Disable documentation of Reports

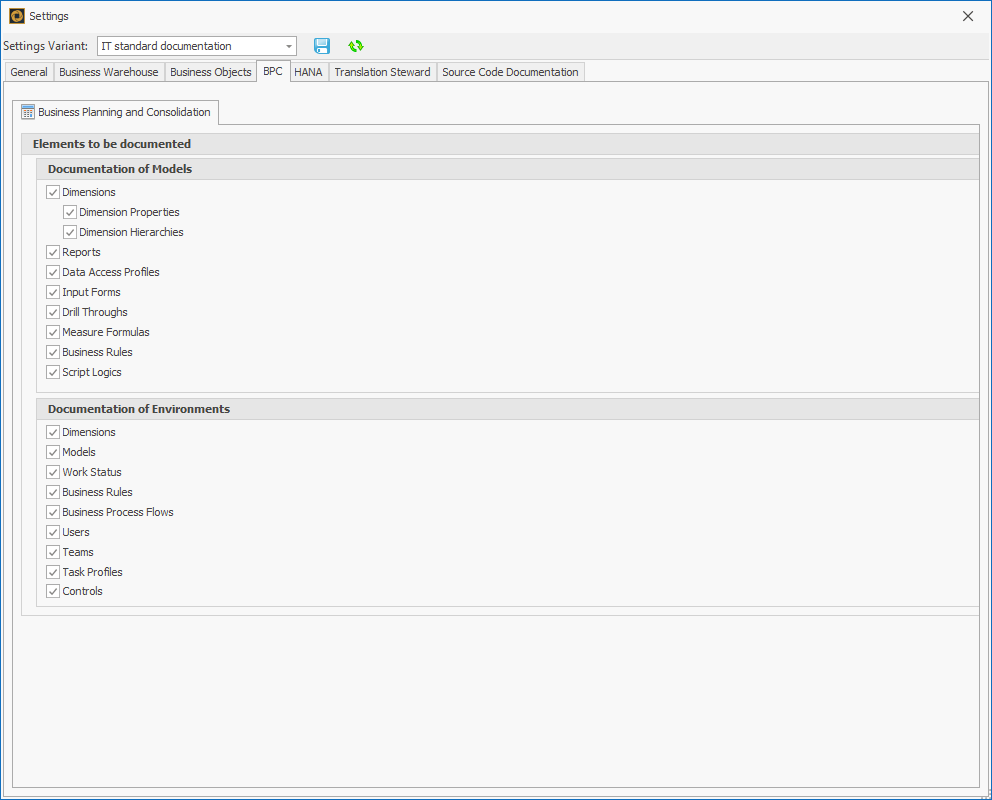point(52,252)
